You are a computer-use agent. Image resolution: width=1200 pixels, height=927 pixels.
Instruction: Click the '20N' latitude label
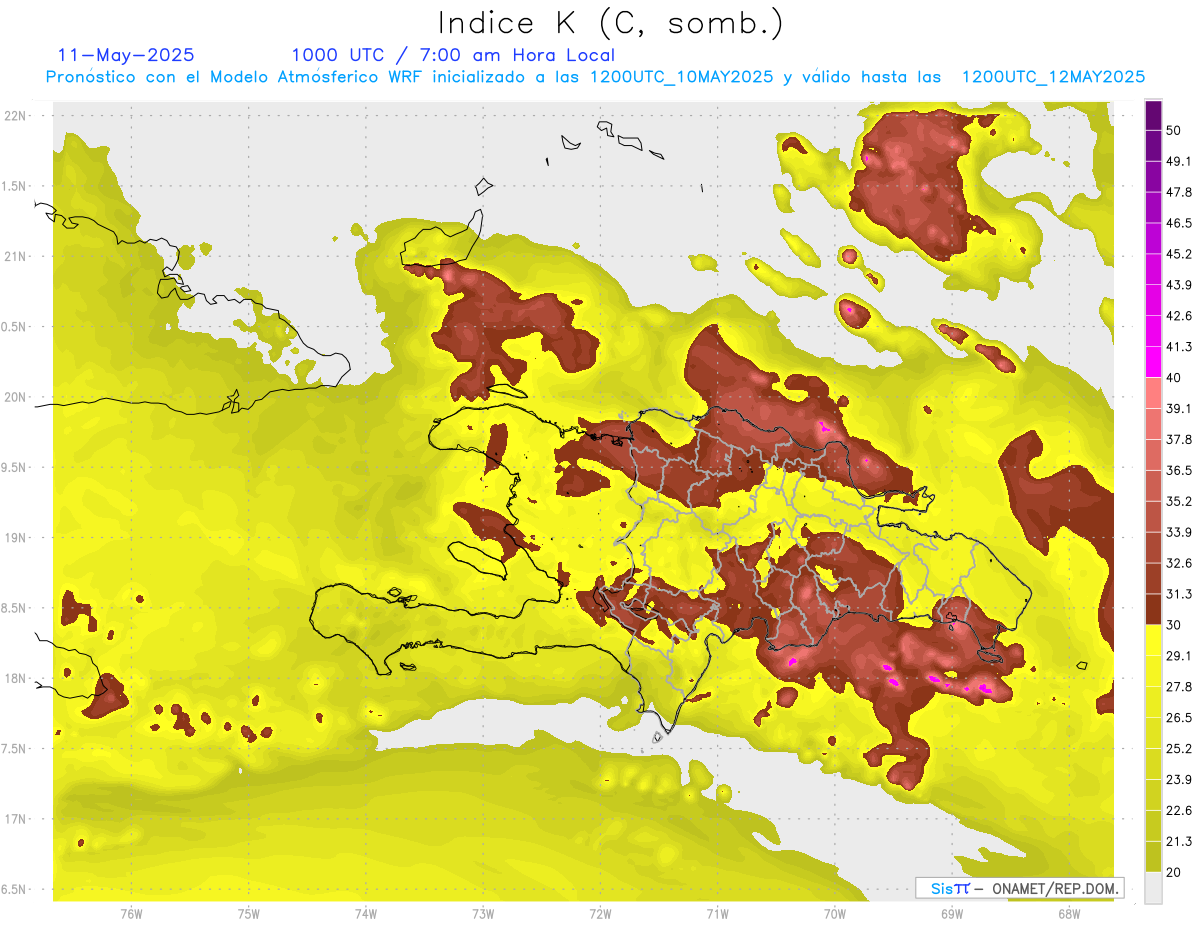[x=15, y=398]
